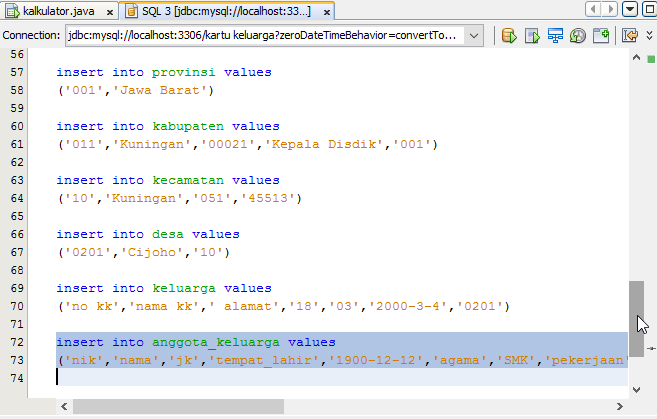Click line number 69 in gutter
This screenshot has height=419, width=657.
(17, 288)
